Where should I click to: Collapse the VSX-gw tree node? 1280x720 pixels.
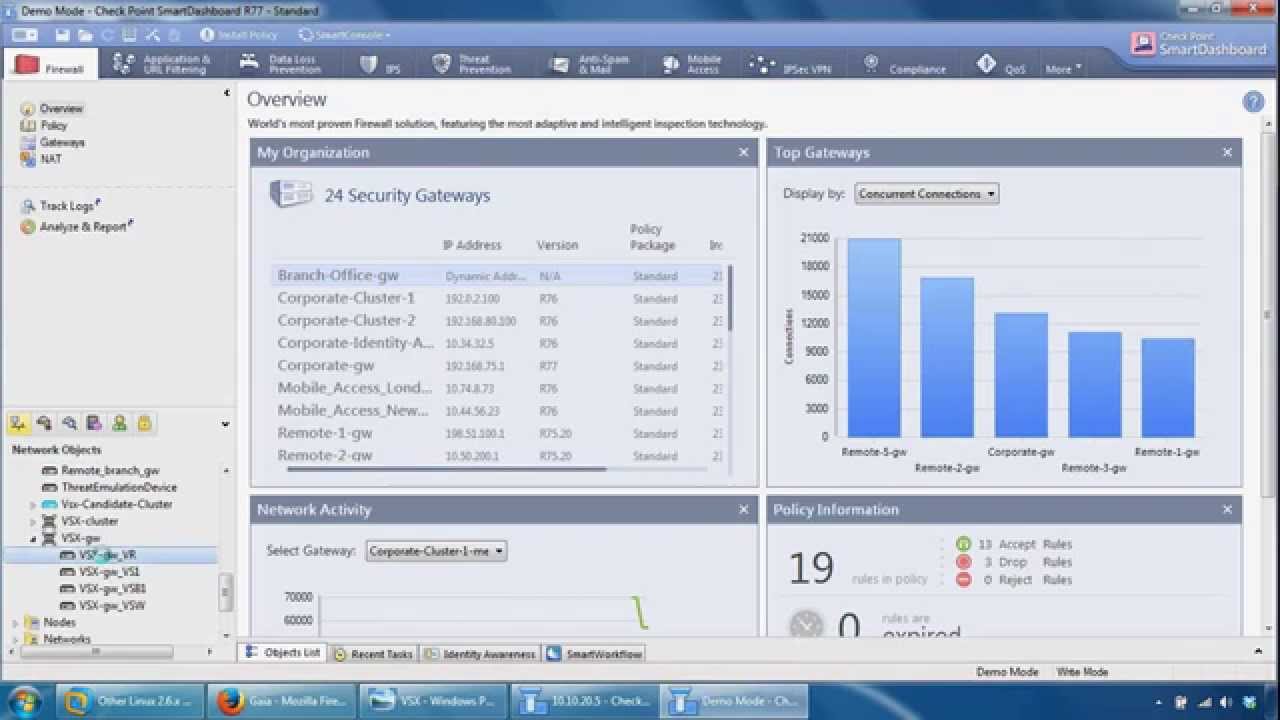(x=33, y=538)
